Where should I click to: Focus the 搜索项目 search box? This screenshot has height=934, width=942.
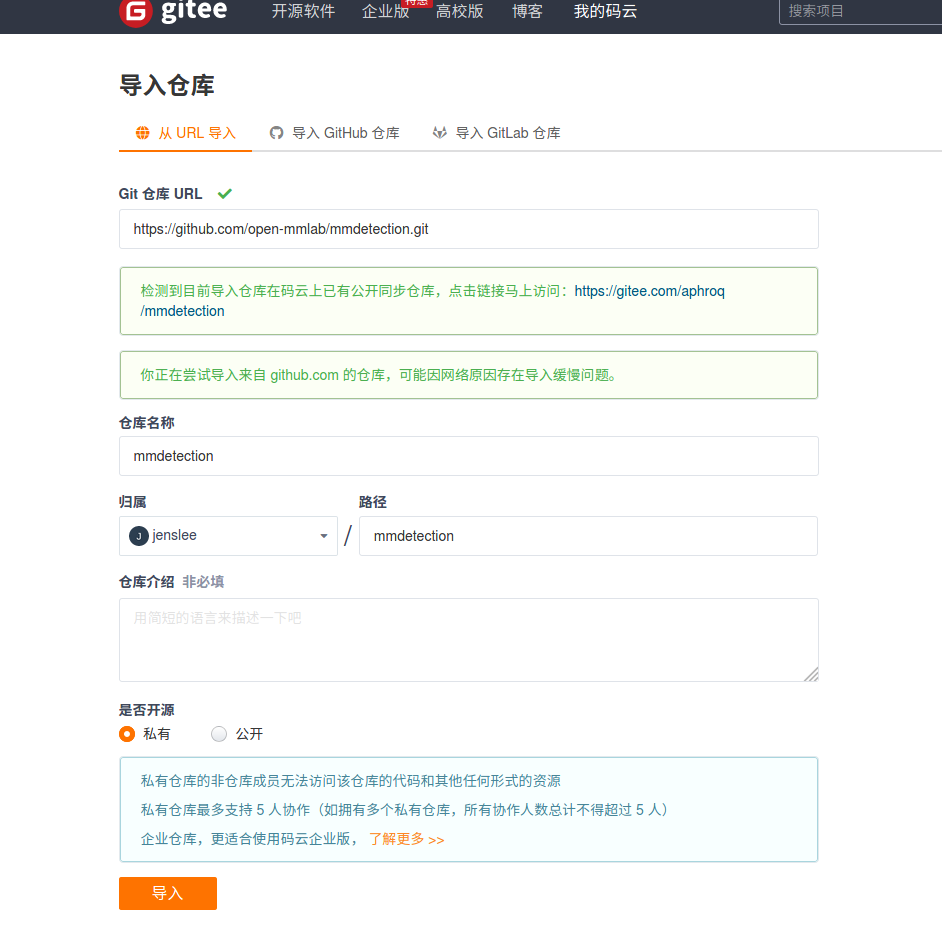point(860,11)
